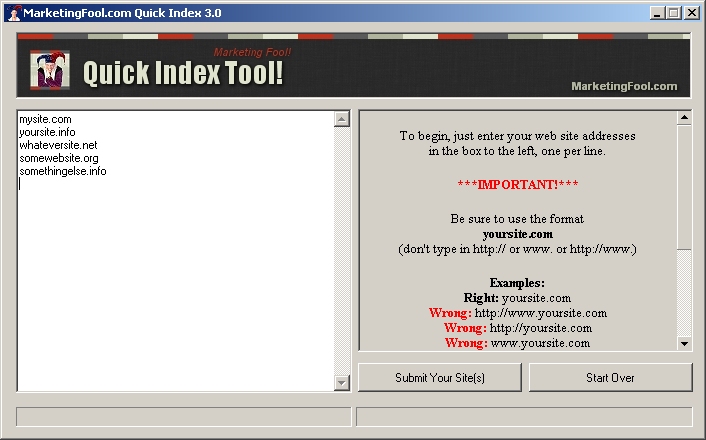The width and height of the screenshot is (706, 440).
Task: Click the Start Over button
Action: pyautogui.click(x=610, y=377)
